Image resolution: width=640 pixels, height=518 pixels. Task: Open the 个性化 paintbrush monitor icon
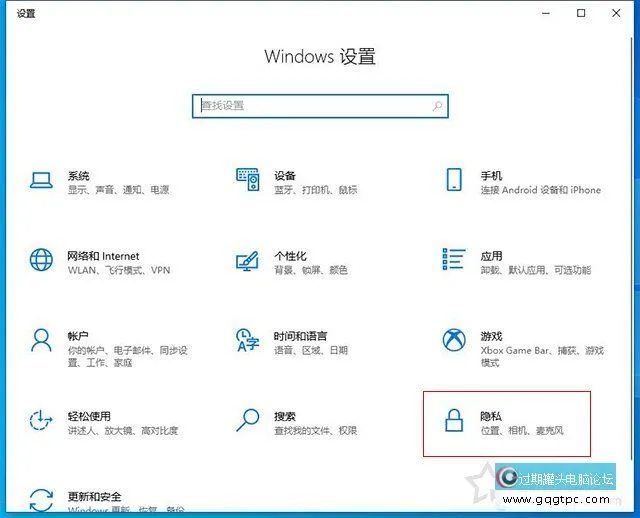[247, 261]
